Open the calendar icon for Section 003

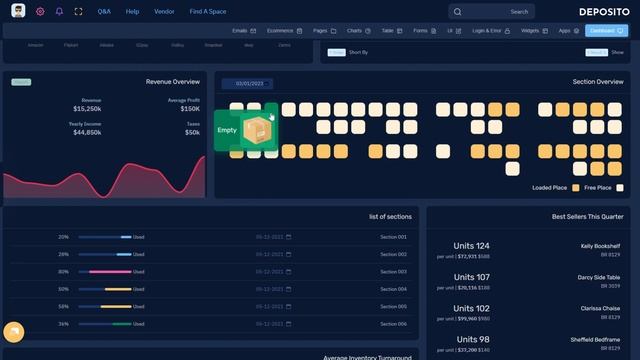coord(289,272)
